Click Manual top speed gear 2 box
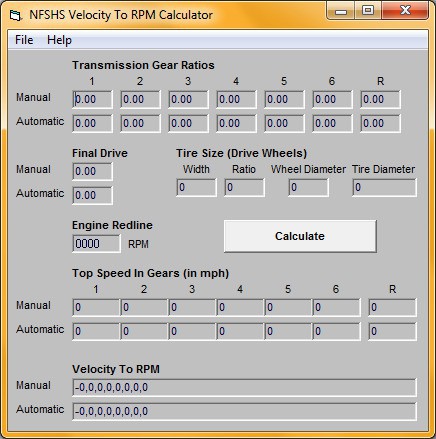The image size is (436, 439). pos(144,307)
